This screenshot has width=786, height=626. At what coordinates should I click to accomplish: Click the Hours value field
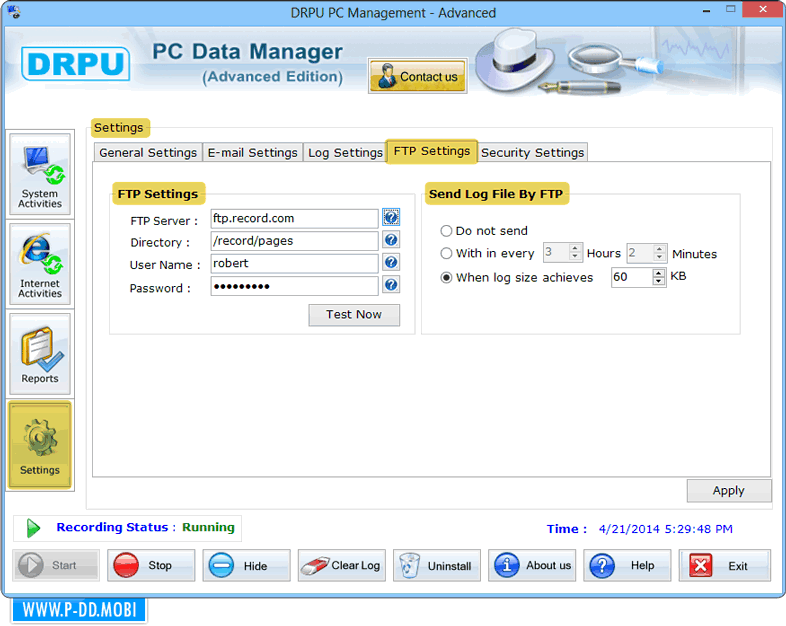point(556,252)
